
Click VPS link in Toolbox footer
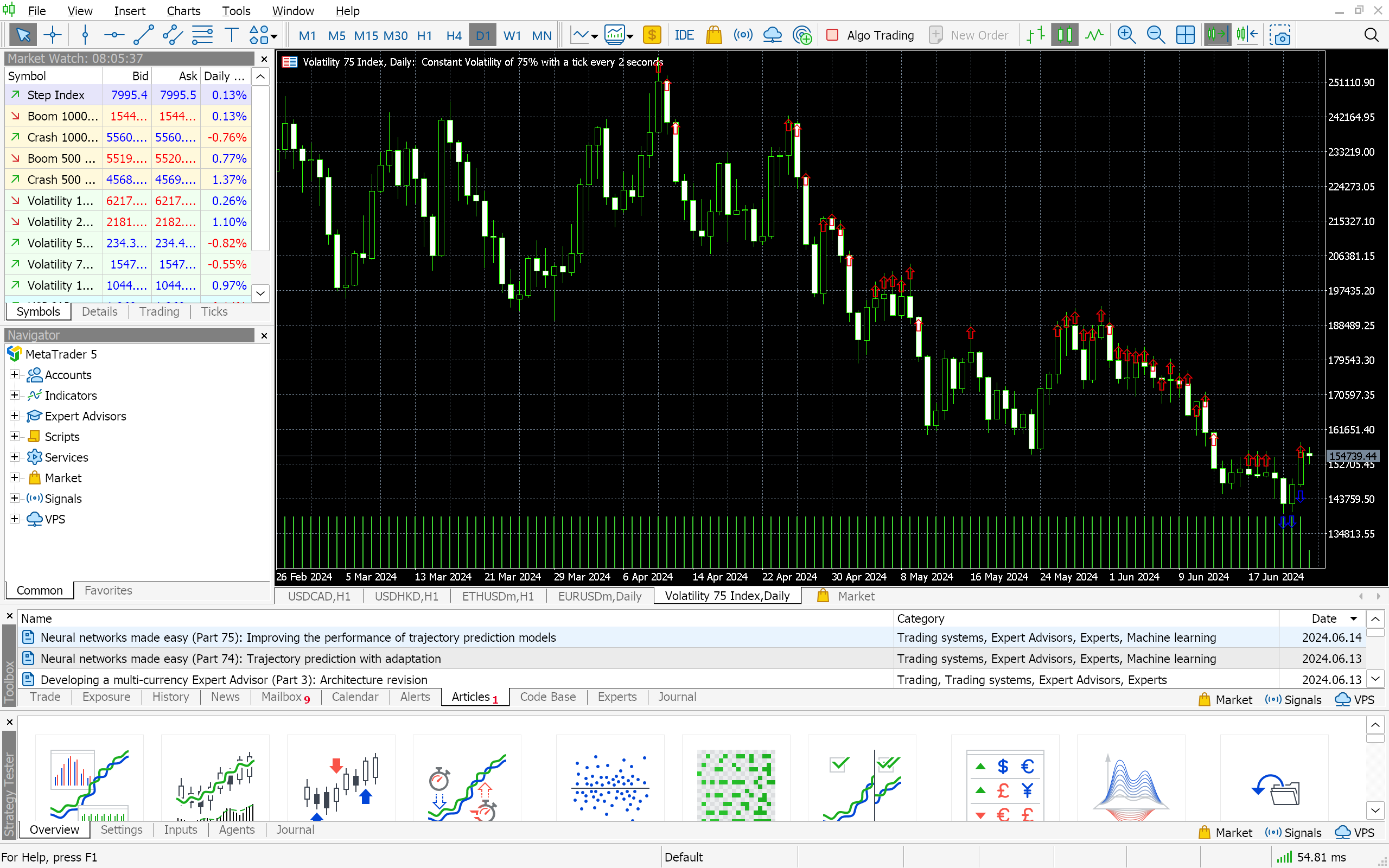[x=1355, y=700]
